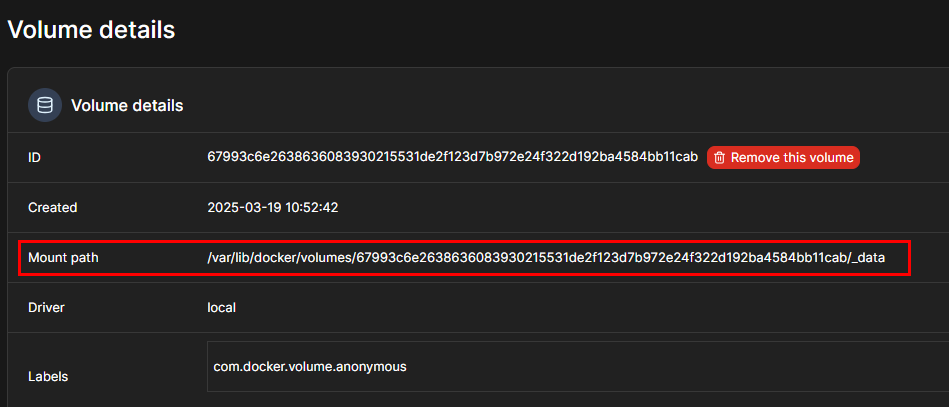Screen dimensions: 949x407
Task: Click the Volume details panel header bar
Action: pos(478,105)
